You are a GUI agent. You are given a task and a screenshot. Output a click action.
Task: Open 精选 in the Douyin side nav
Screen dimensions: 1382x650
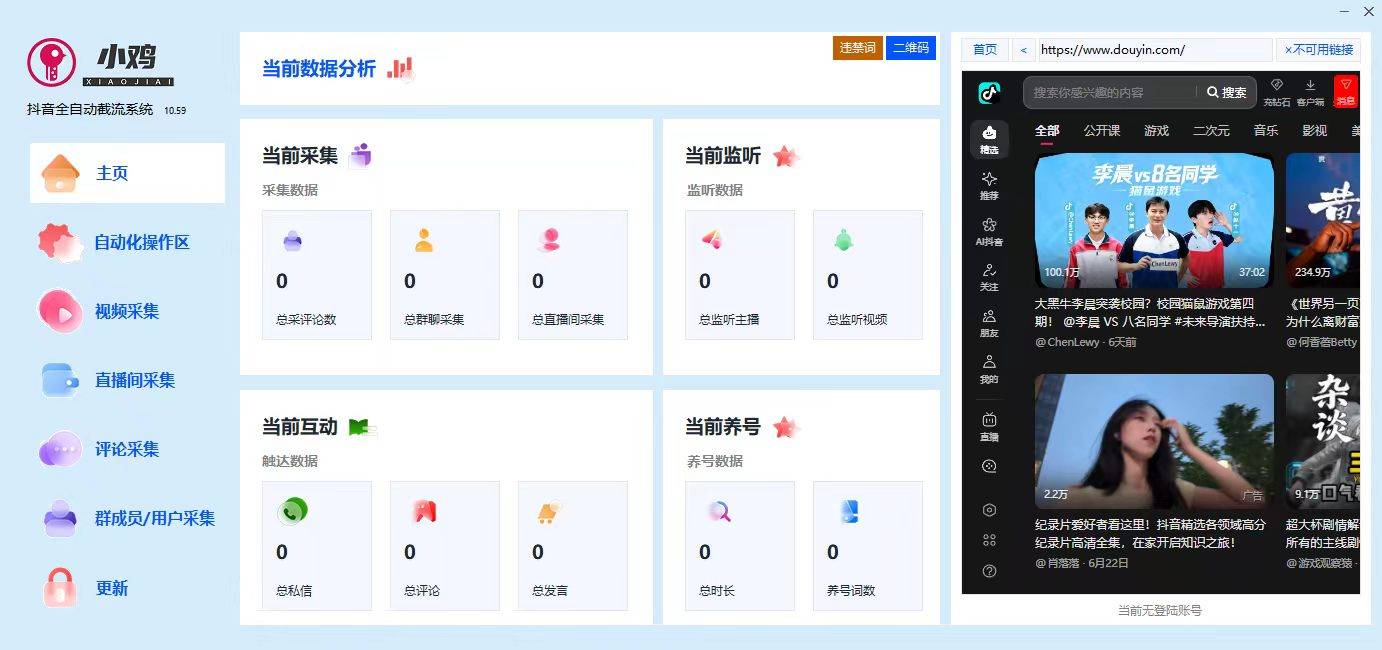989,139
